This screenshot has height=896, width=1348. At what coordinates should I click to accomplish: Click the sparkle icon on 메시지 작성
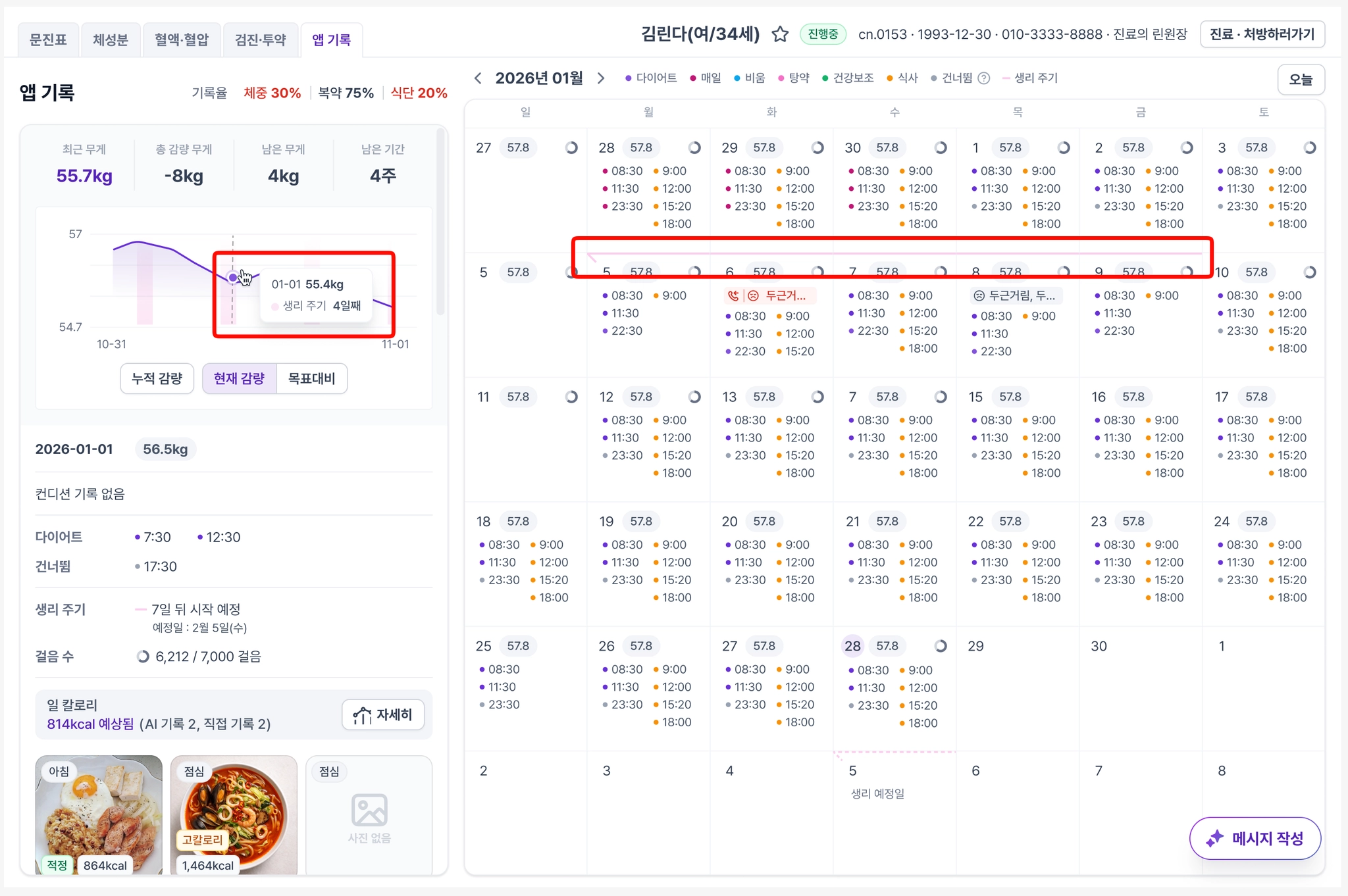1214,839
